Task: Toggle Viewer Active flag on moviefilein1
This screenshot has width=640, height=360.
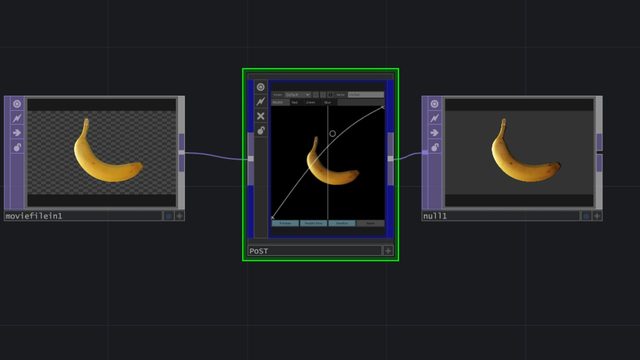Action: tap(17, 104)
